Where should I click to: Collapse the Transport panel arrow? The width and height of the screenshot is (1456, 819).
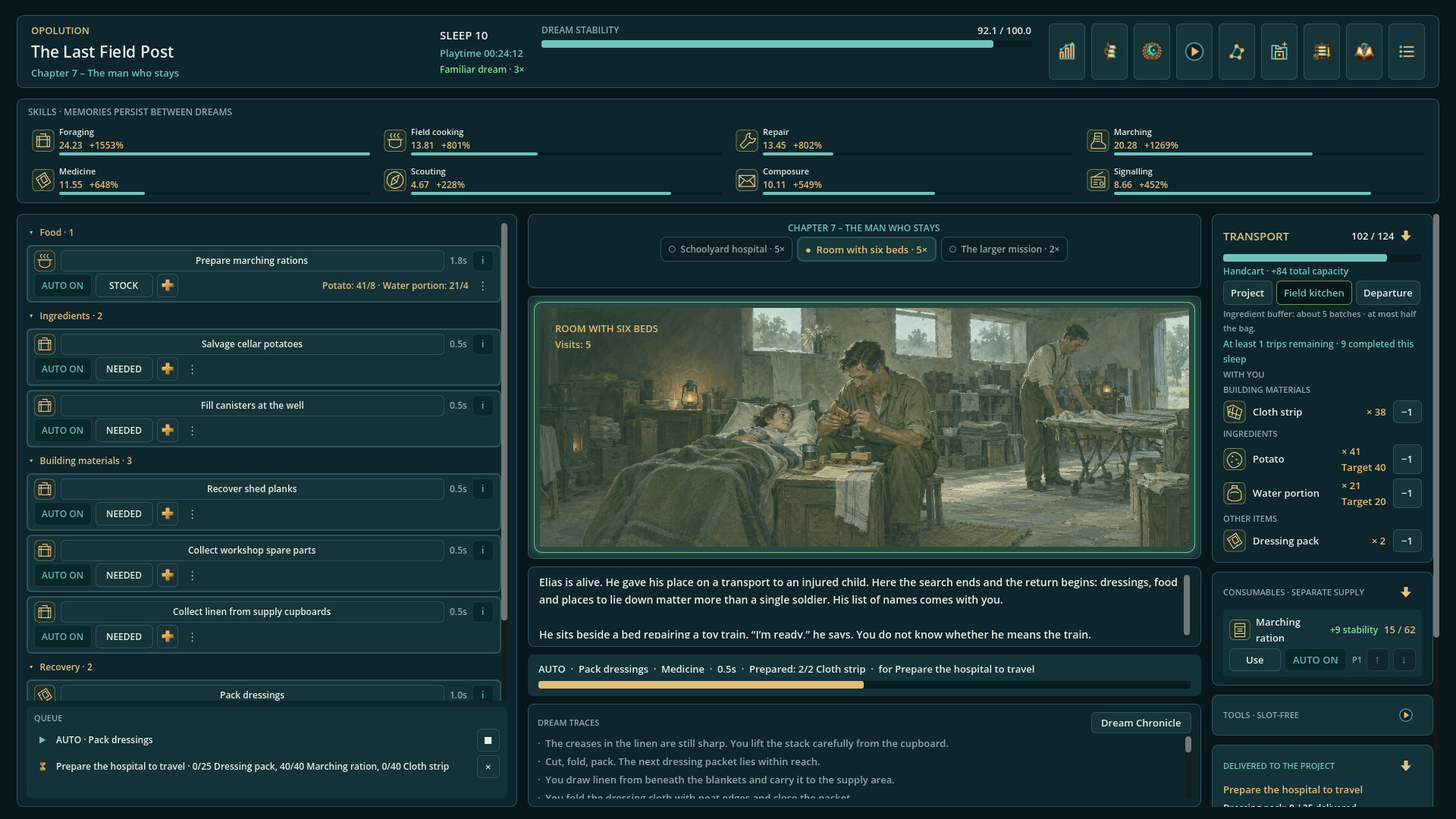point(1406,236)
